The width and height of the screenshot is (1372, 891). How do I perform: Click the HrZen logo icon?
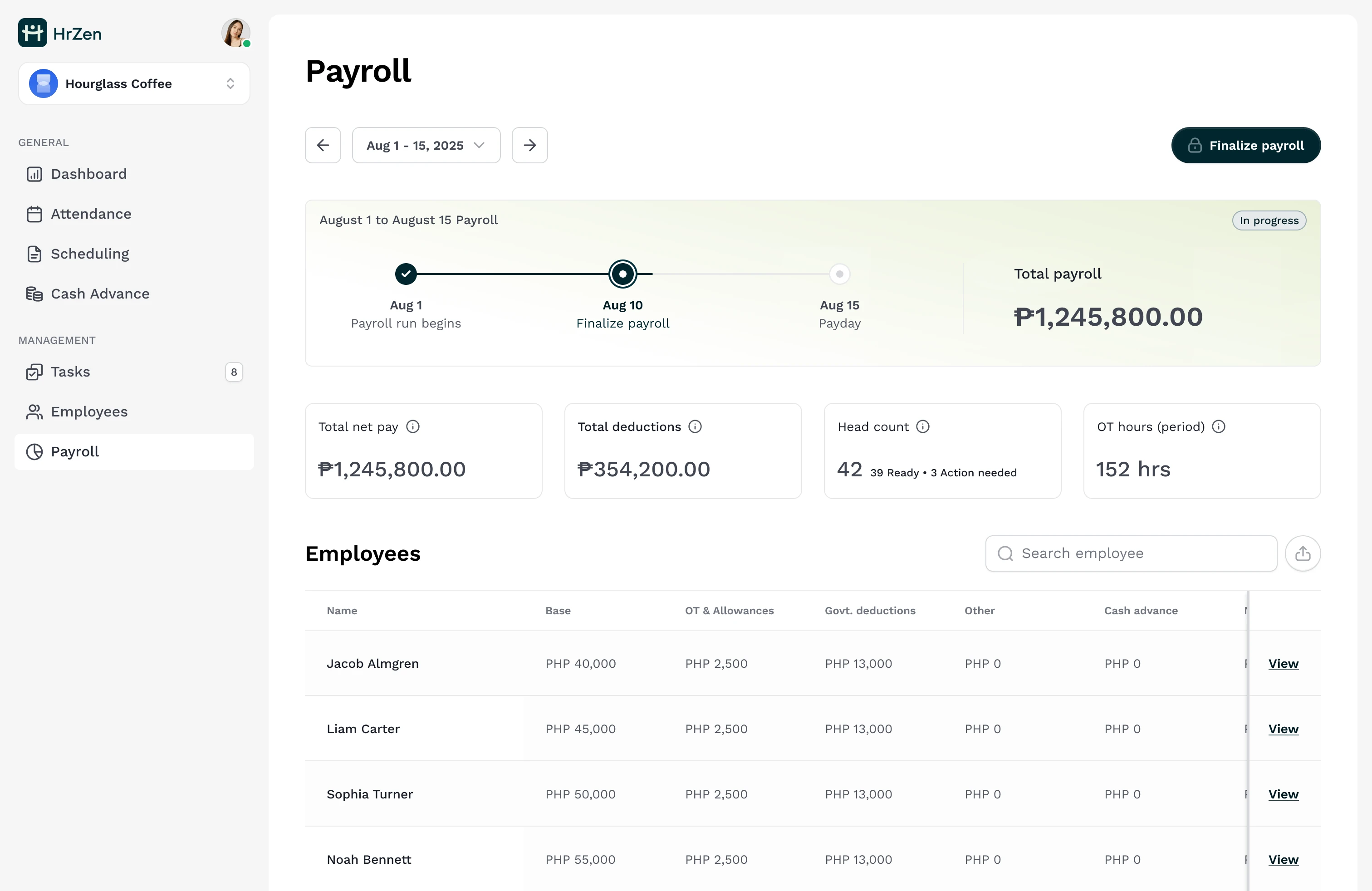(32, 33)
